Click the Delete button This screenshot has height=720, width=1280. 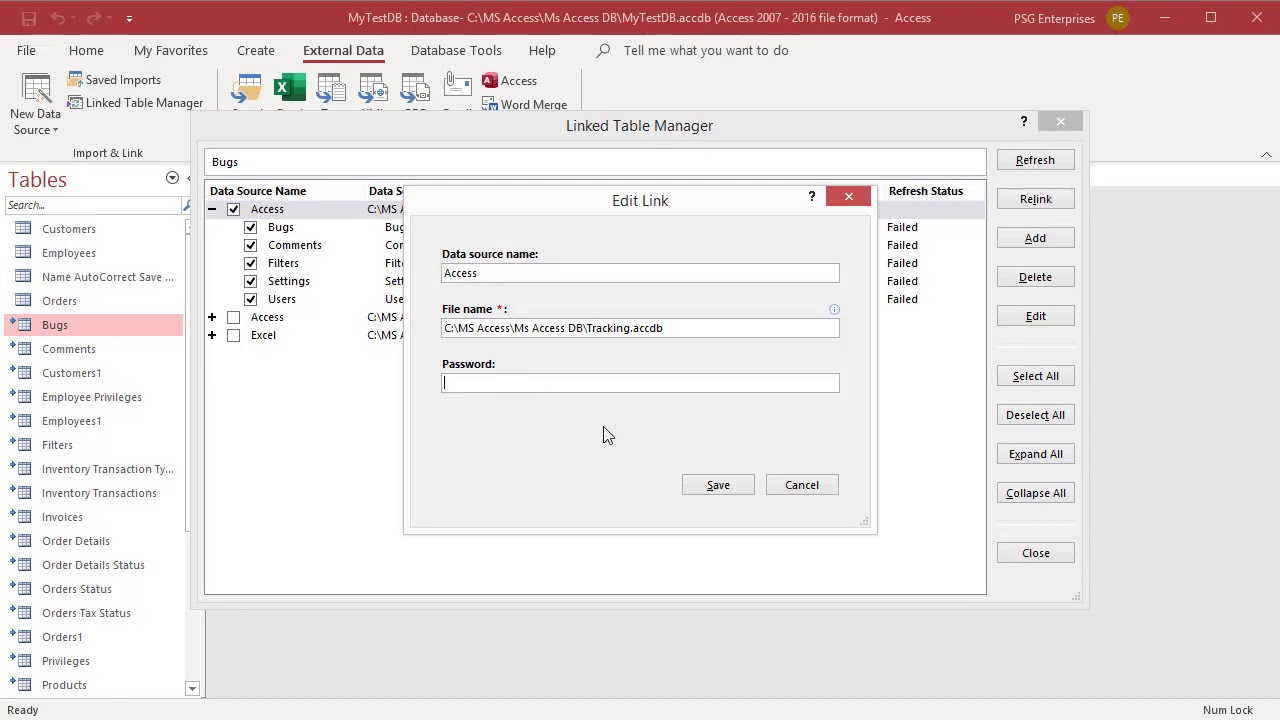point(1035,277)
